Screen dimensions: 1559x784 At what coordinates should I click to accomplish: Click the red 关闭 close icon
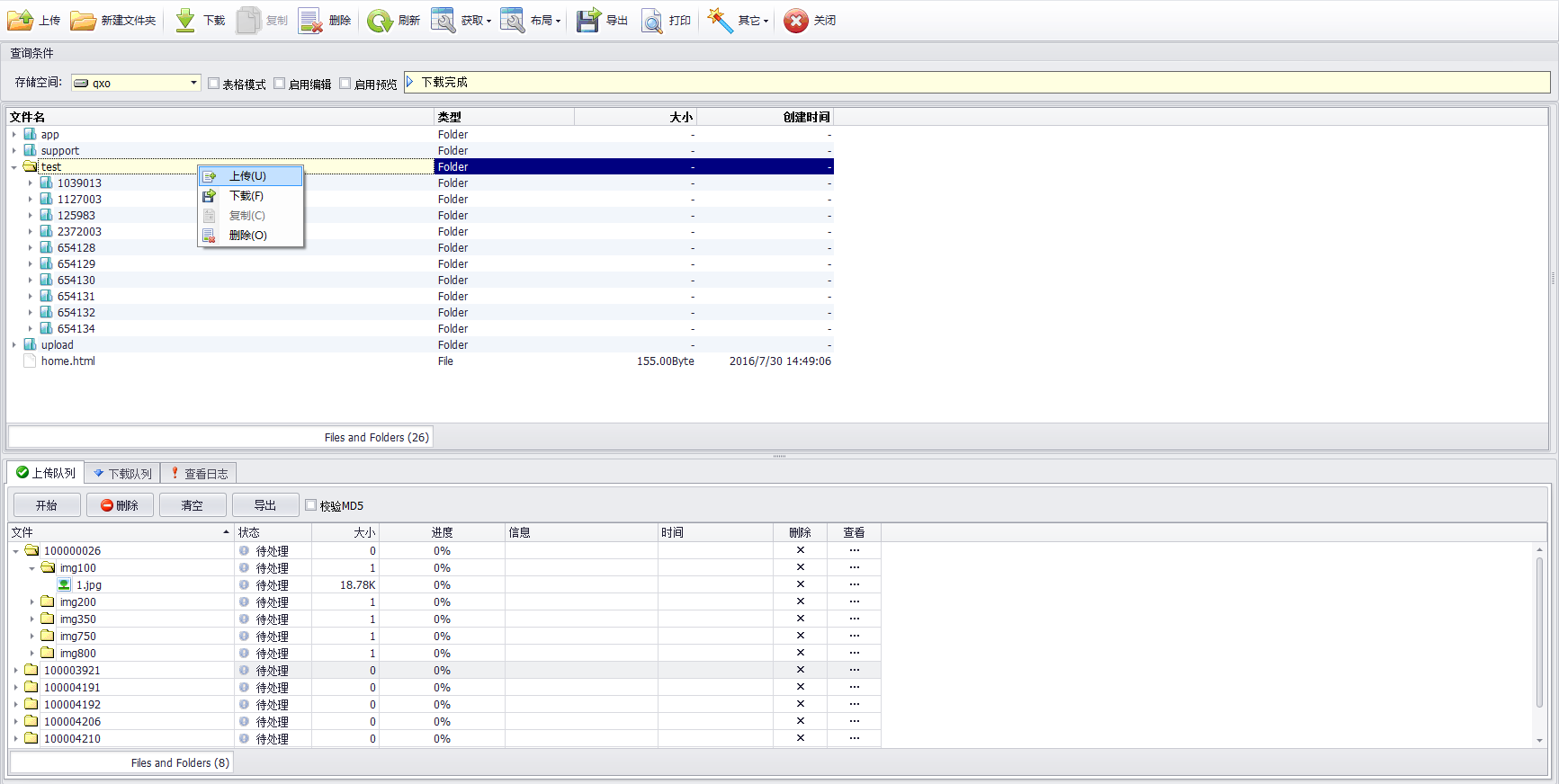pyautogui.click(x=795, y=20)
